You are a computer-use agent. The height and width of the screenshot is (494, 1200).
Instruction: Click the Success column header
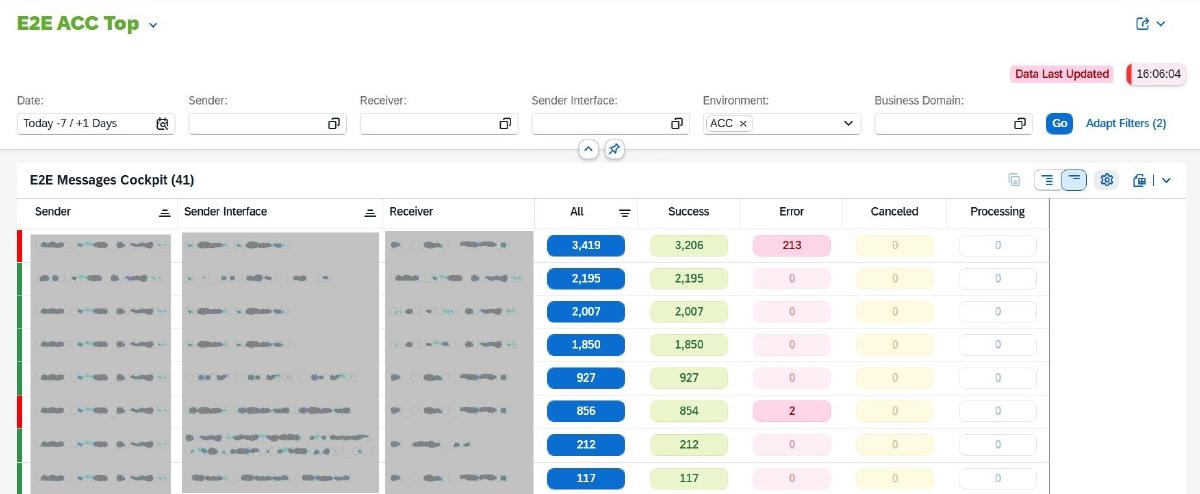688,212
